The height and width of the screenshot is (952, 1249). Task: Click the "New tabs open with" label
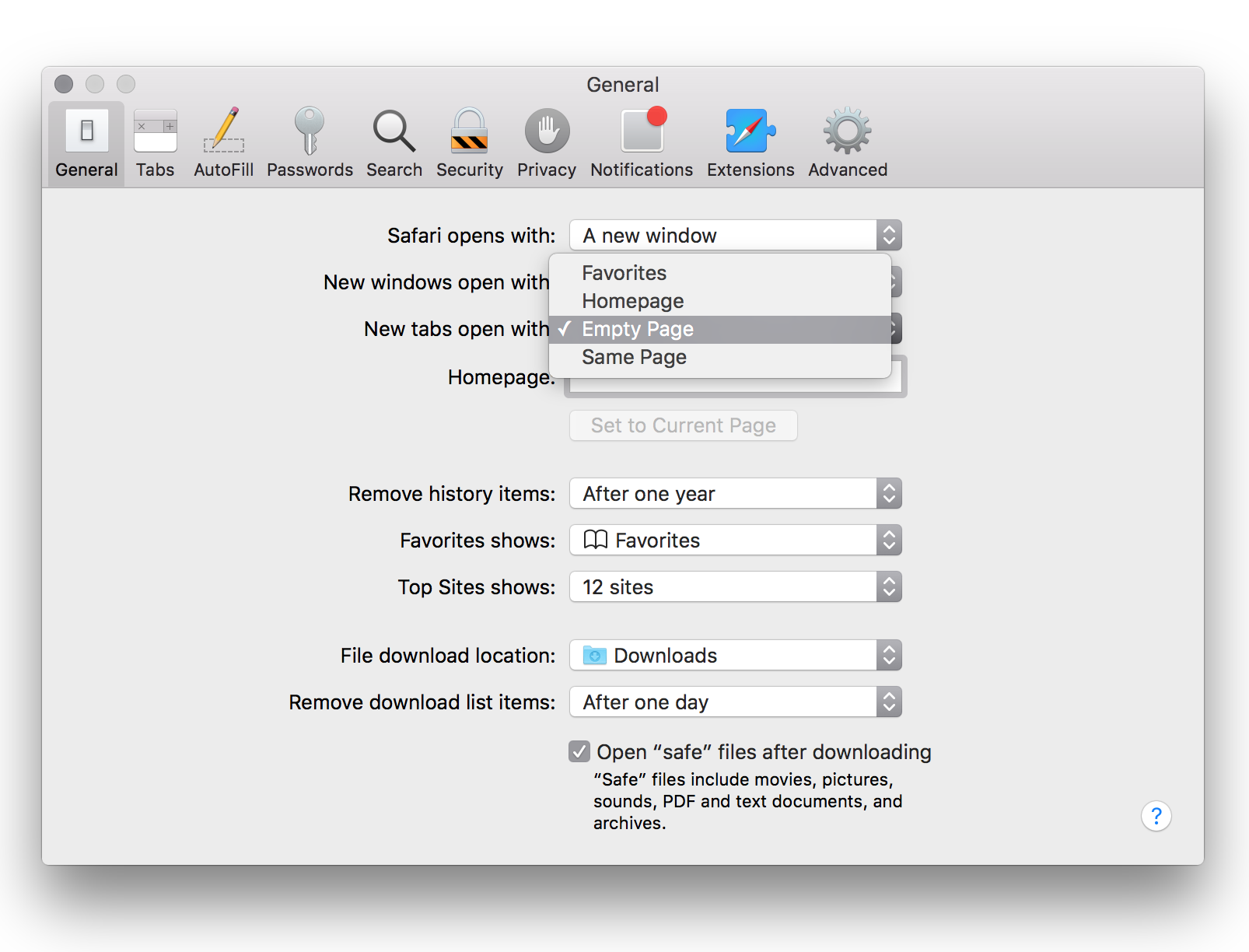457,329
